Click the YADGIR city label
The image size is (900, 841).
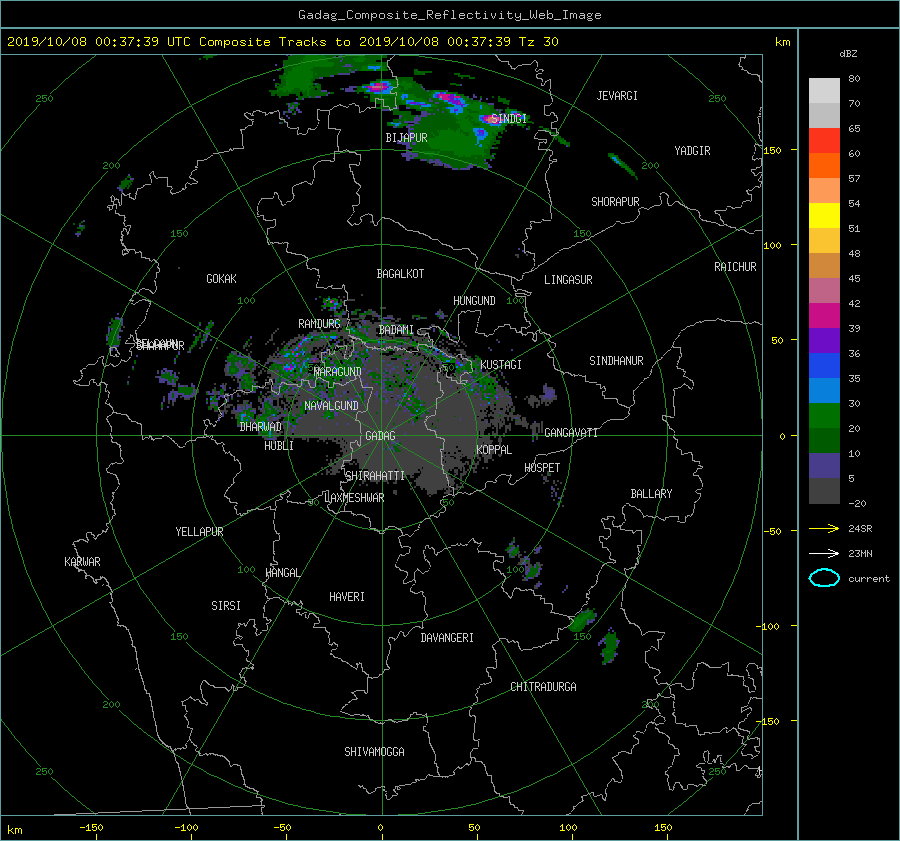pos(692,151)
